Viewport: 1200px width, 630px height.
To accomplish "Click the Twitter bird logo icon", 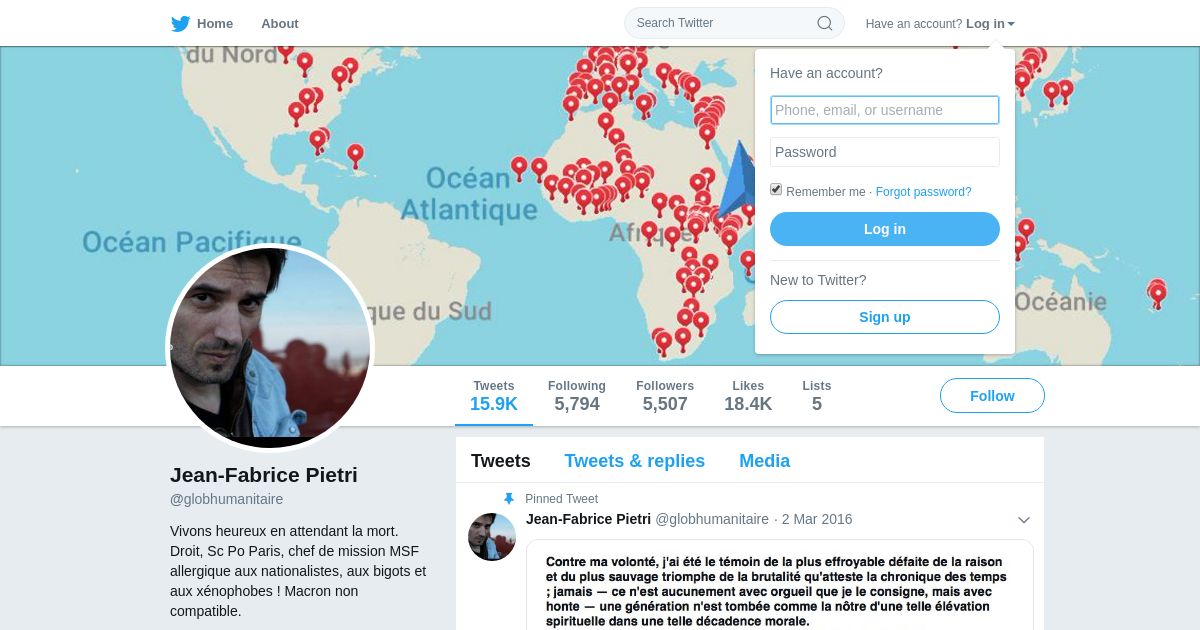I will pyautogui.click(x=180, y=24).
